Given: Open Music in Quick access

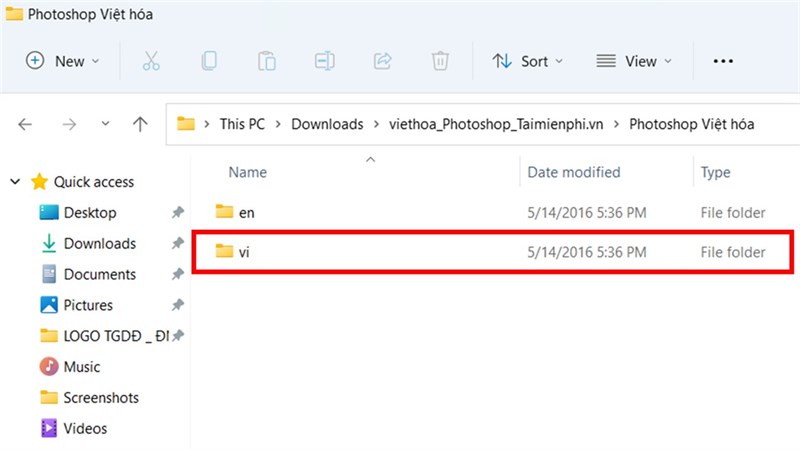Looking at the screenshot, I should 82,366.
